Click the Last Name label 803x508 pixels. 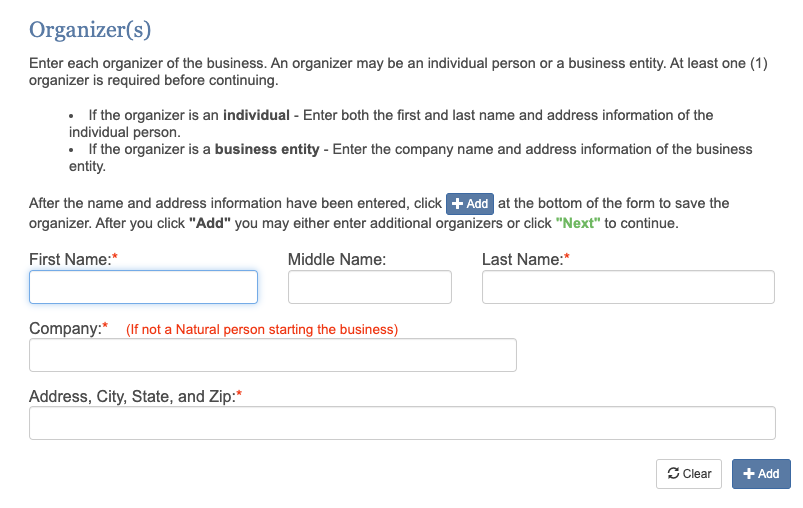(x=525, y=259)
